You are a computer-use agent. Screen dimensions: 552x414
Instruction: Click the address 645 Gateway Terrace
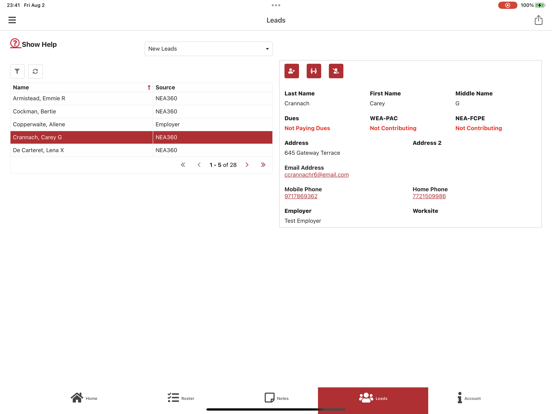tap(312, 153)
